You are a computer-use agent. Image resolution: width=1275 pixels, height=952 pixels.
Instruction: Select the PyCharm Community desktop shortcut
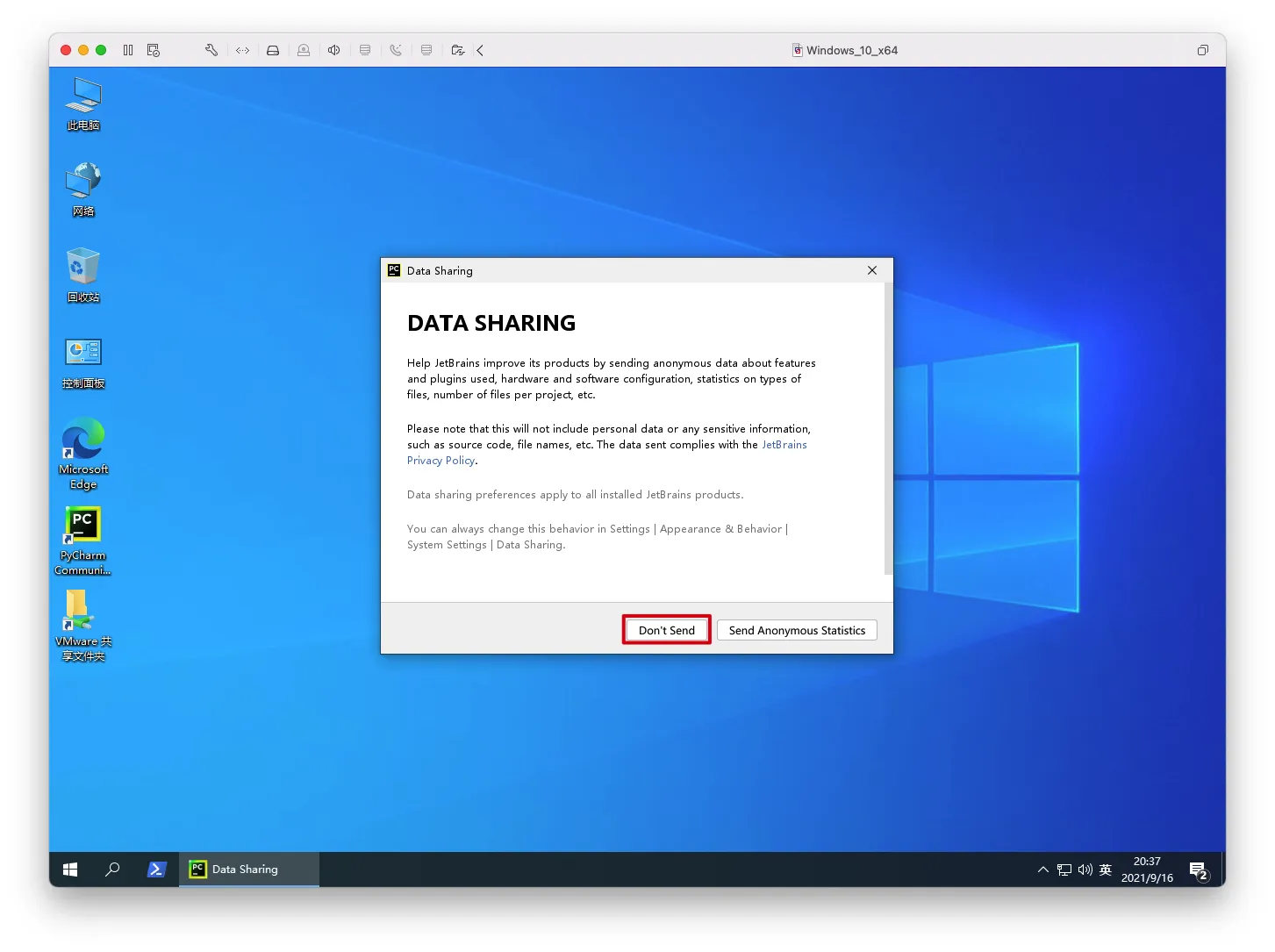83,540
